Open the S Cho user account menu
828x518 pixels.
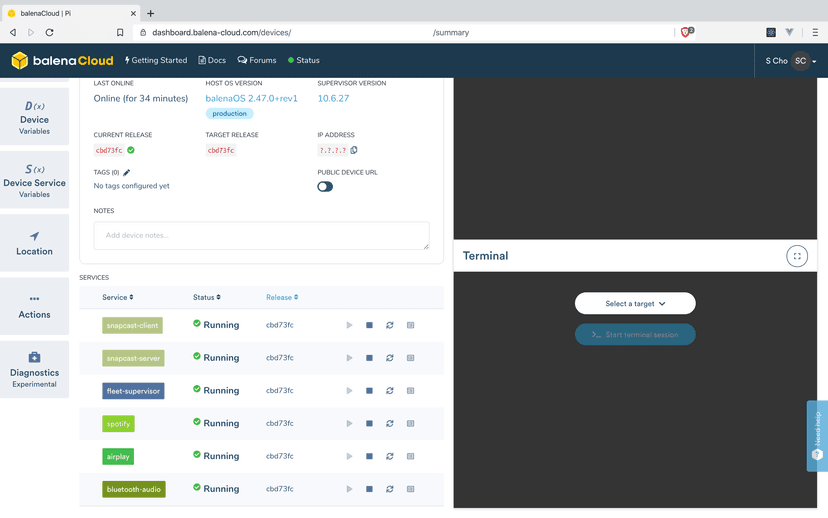[x=790, y=61]
